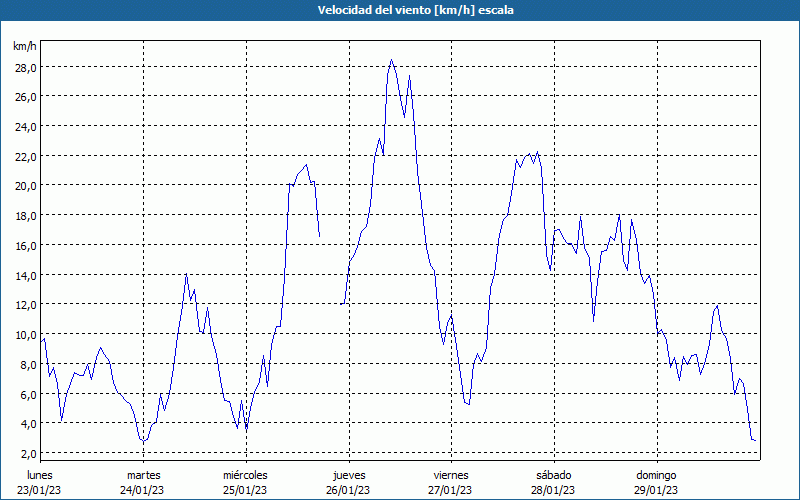The width and height of the screenshot is (800, 500).
Task: Click the 2,0 y-axis value
Action: [28, 453]
